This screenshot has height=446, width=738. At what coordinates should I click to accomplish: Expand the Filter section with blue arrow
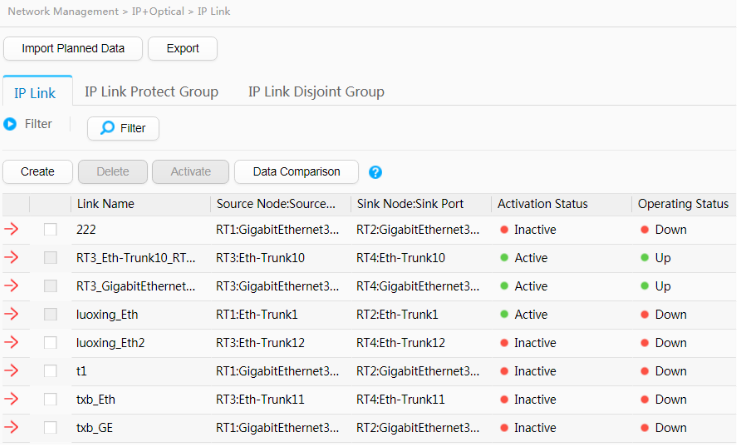(11, 124)
